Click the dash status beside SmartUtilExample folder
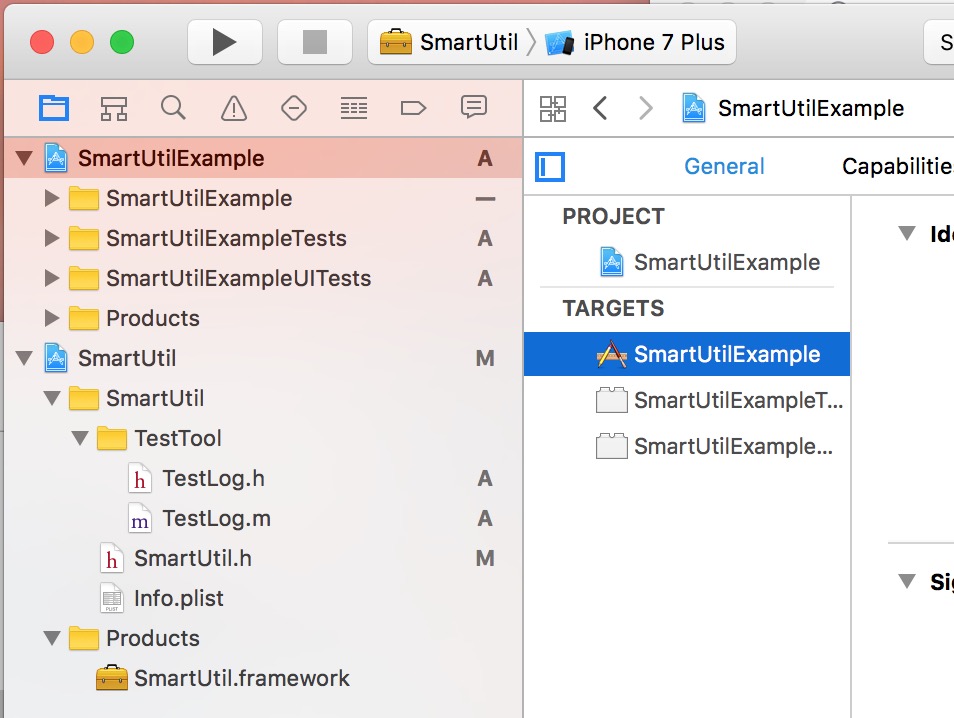 click(485, 199)
